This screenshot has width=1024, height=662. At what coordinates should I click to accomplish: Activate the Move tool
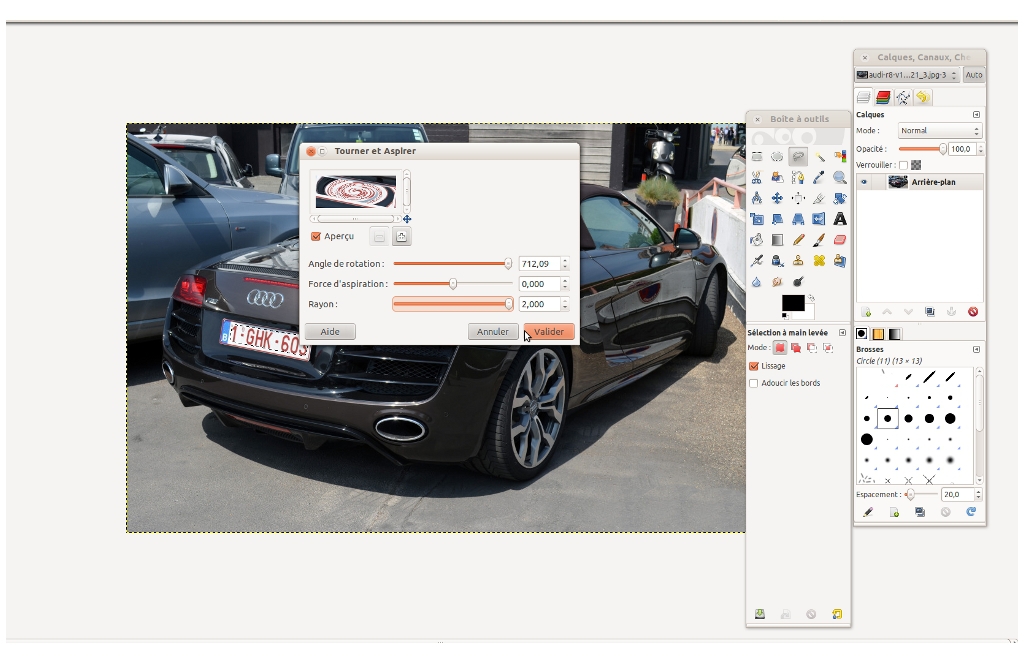click(777, 198)
